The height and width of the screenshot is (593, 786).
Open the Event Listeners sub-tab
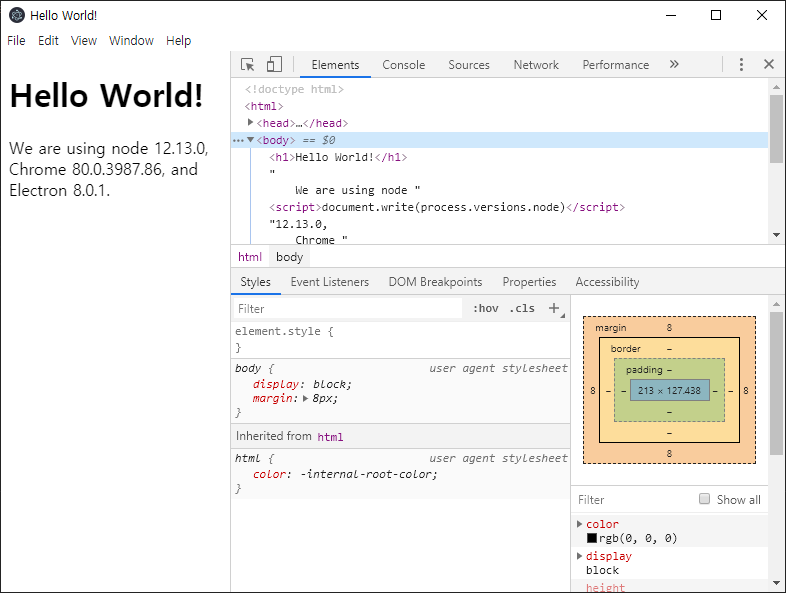(x=330, y=282)
